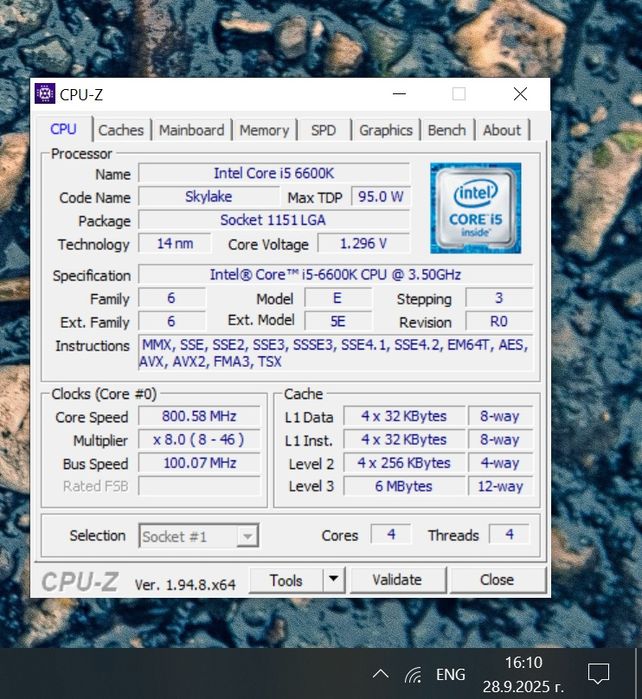
Task: Open the notification center icon
Action: pos(598,674)
